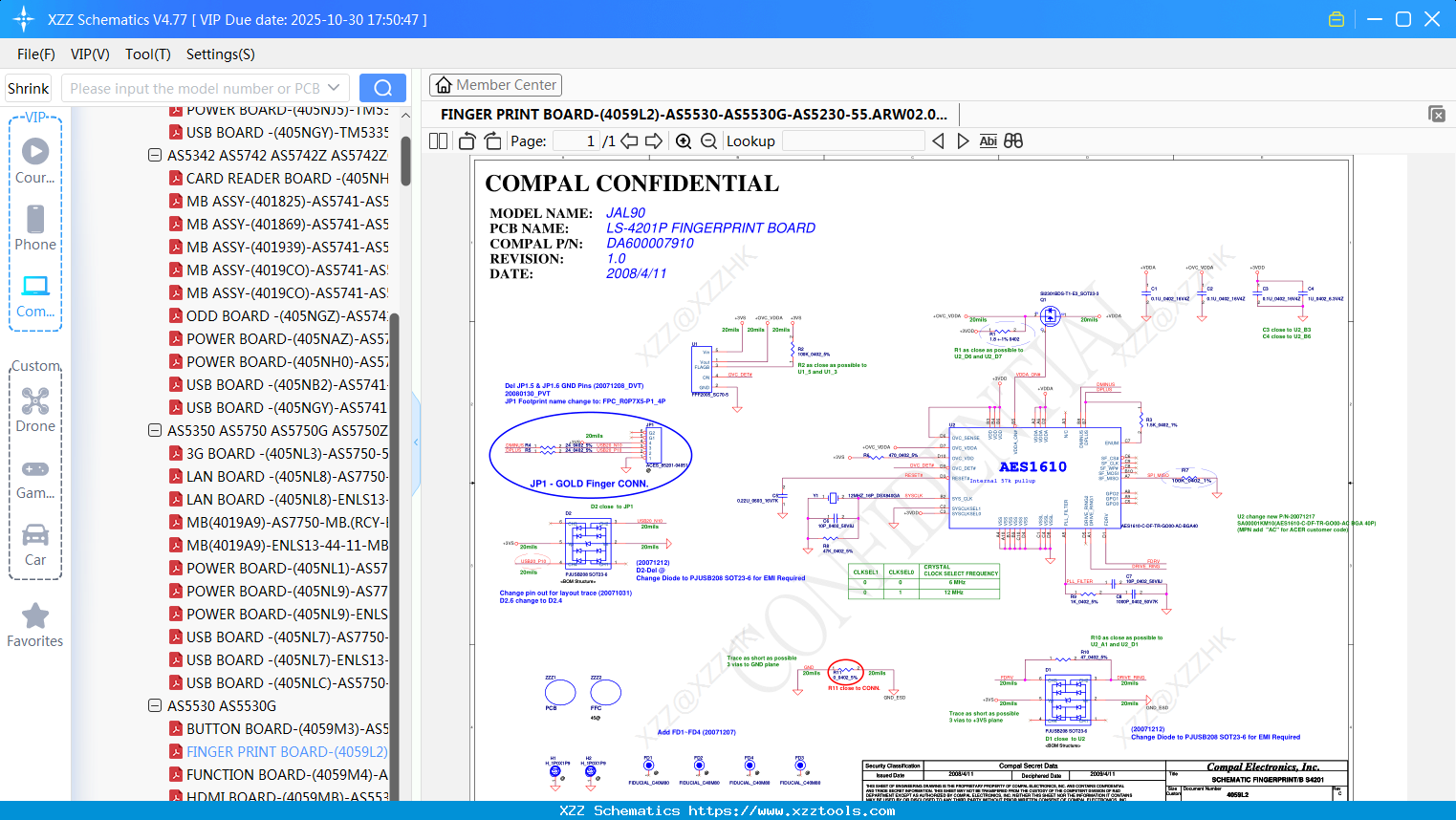Screen dimensions: 1456x820
Task: Open USB BOARD -(405NB2)-AS5741 schematic
Action: [x=287, y=384]
